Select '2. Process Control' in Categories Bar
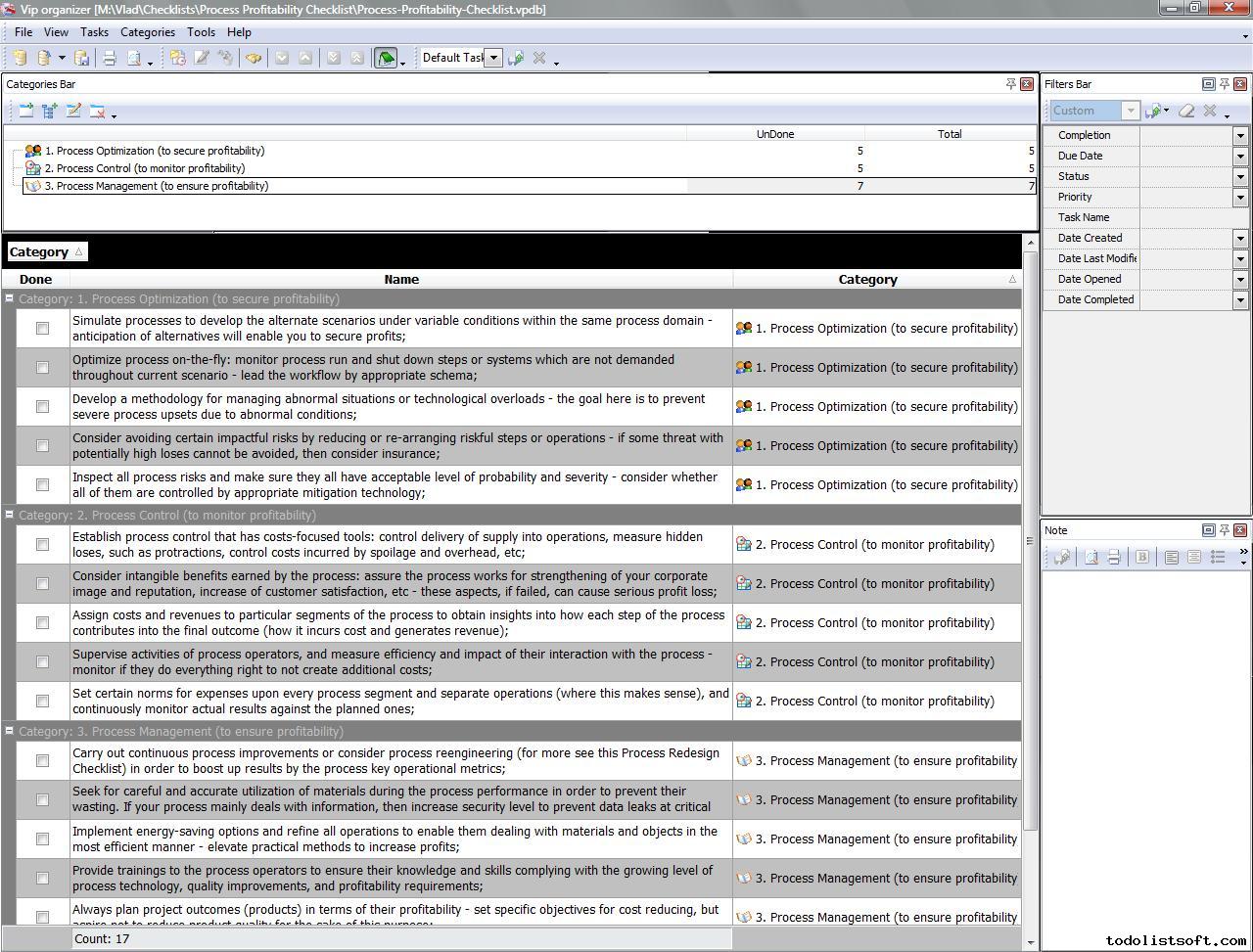Image resolution: width=1253 pixels, height=952 pixels. click(x=145, y=168)
